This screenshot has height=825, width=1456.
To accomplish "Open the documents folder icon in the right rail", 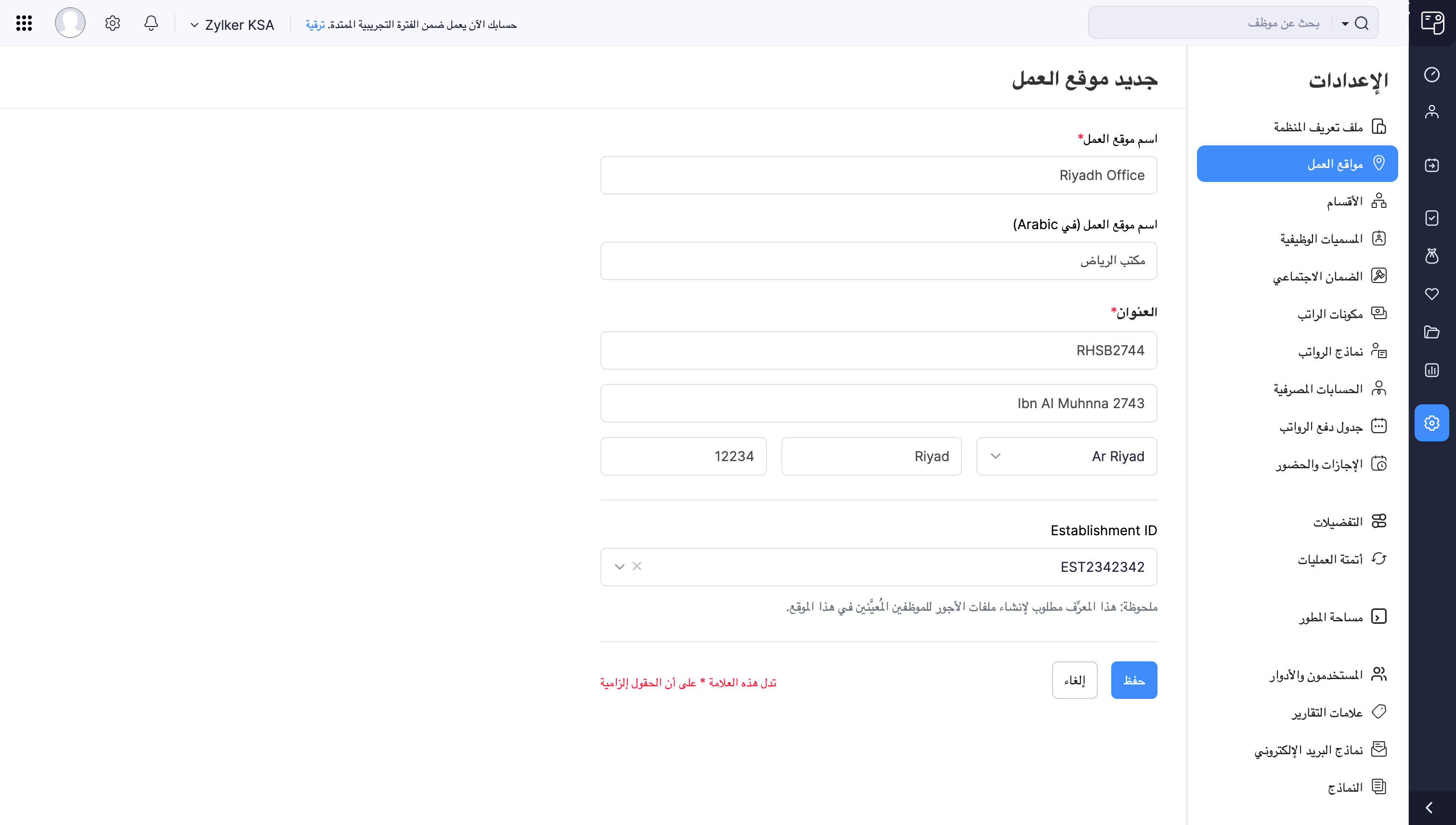I will point(1433,333).
